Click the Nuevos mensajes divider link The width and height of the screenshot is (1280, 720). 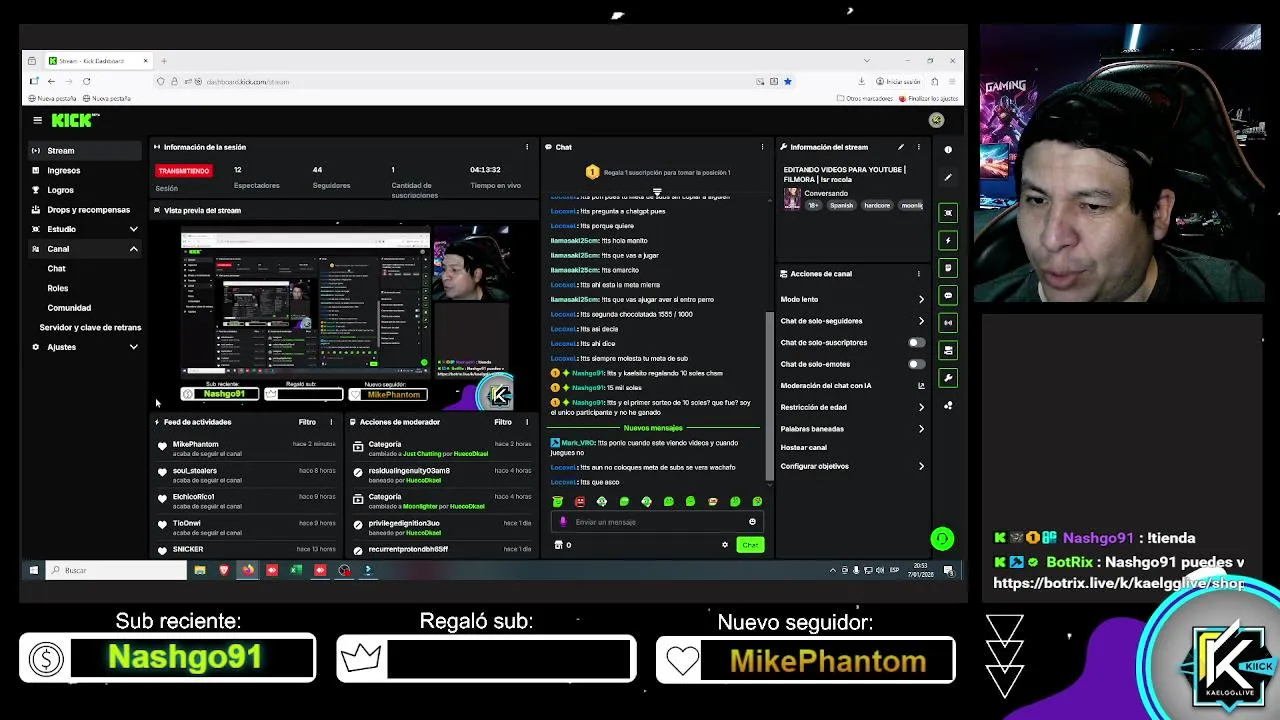pyautogui.click(x=653, y=428)
